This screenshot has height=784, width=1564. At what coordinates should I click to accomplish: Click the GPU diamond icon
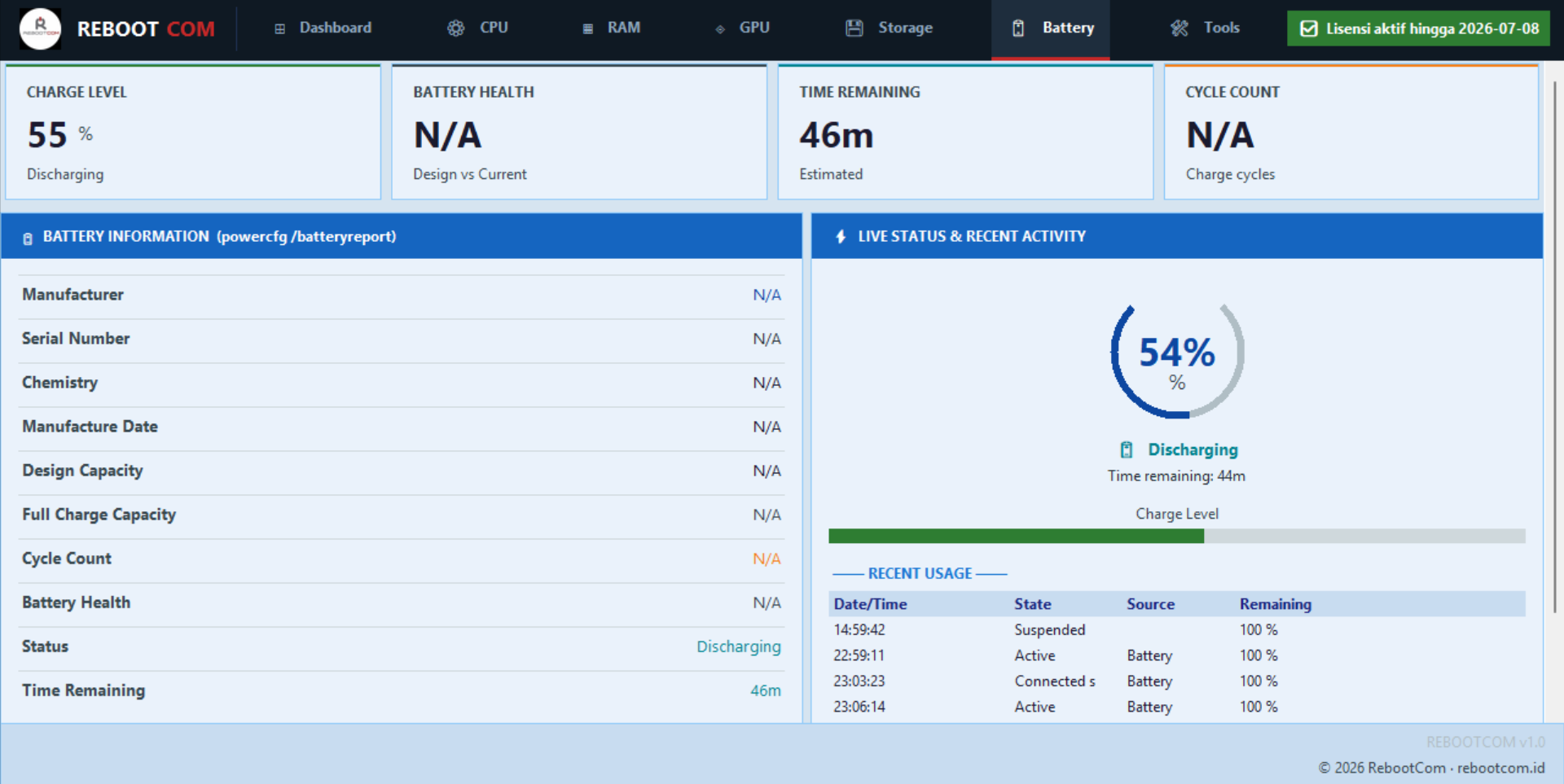point(720,29)
